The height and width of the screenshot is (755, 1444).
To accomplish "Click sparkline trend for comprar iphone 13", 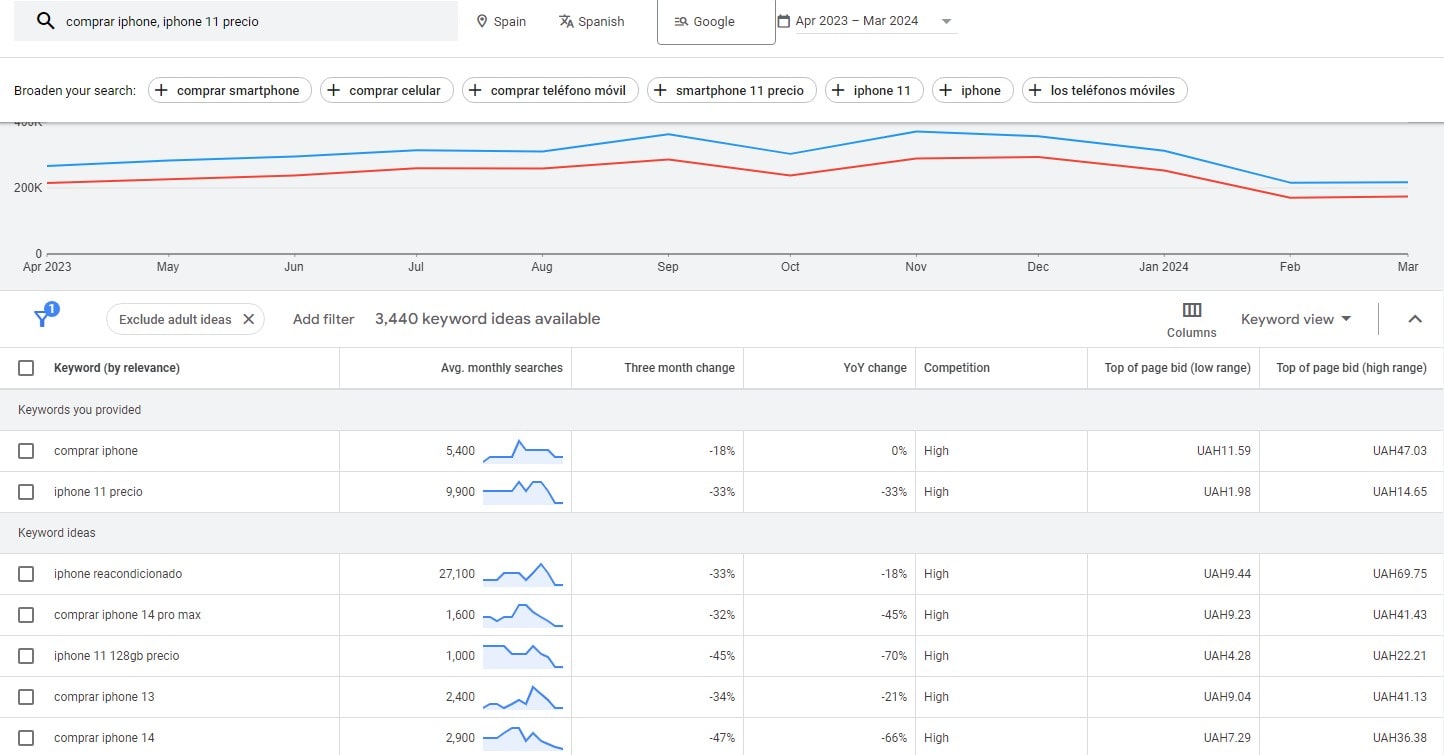I will pos(523,697).
